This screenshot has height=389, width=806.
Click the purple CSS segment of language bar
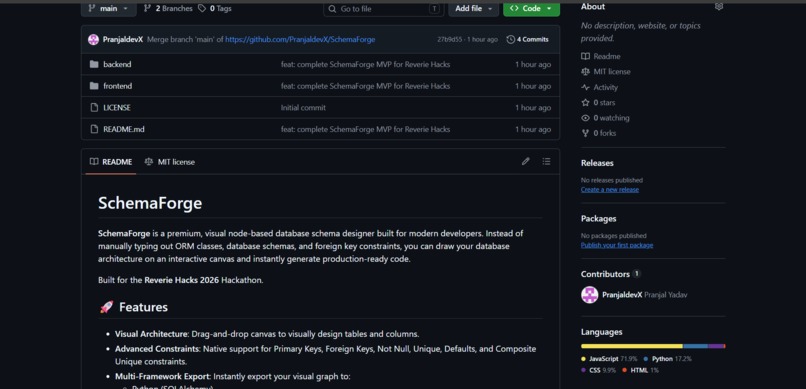(716, 346)
